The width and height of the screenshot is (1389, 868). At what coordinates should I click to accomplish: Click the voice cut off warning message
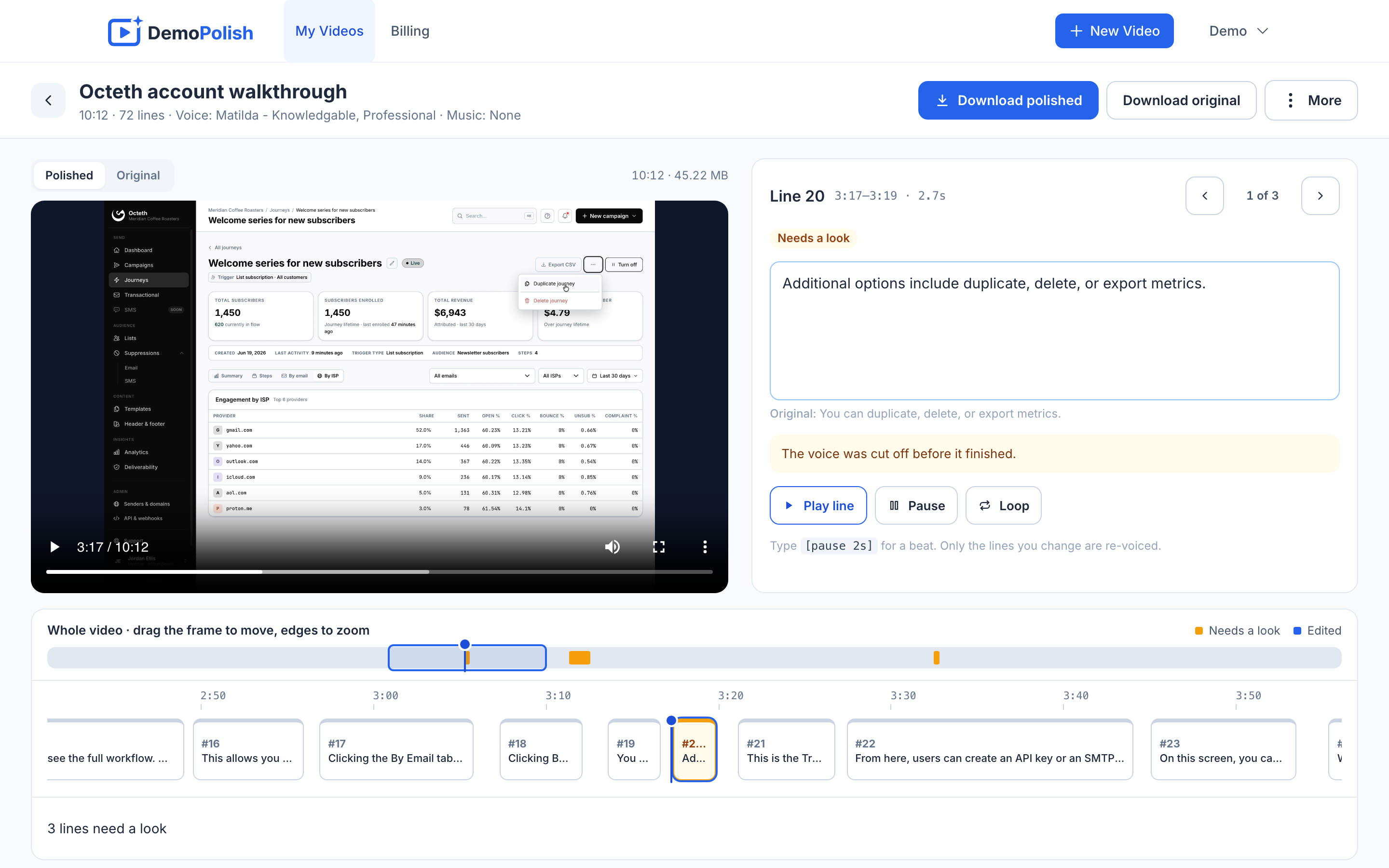(x=1054, y=453)
